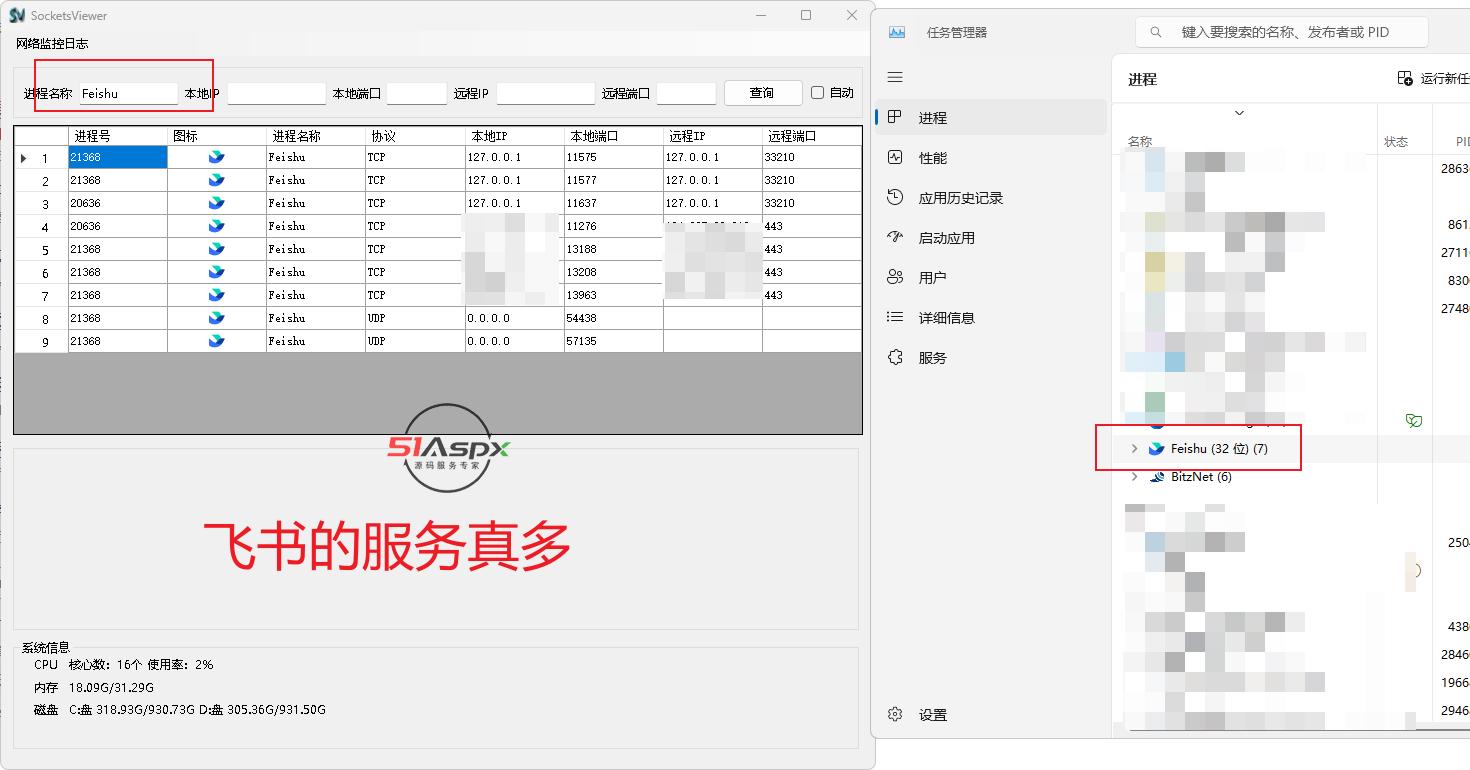Screen dimensions: 1470x770
Task: Toggle the 自动 checkbox
Action: tap(818, 93)
